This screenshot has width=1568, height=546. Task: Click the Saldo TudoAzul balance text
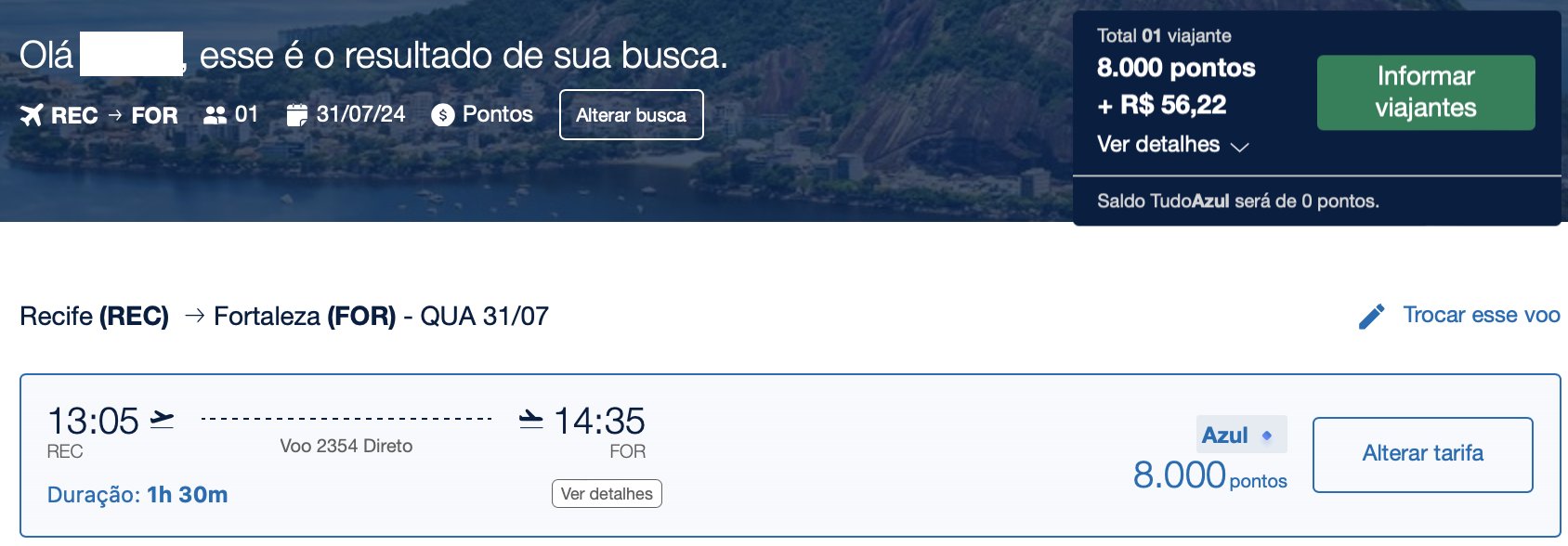1238,201
